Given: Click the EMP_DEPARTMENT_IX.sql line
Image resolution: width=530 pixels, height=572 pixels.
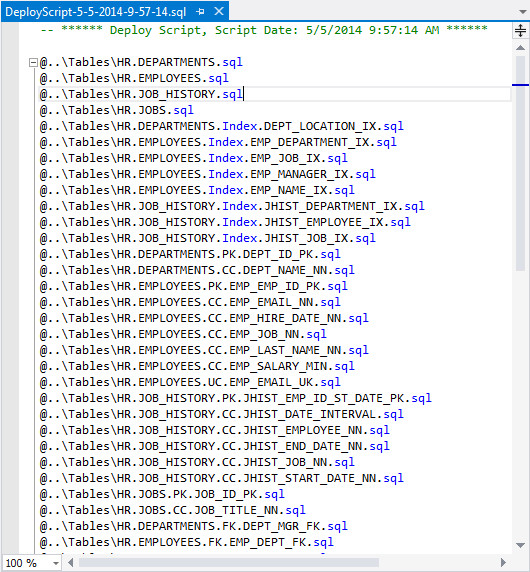Looking at the screenshot, I should pos(218,143).
